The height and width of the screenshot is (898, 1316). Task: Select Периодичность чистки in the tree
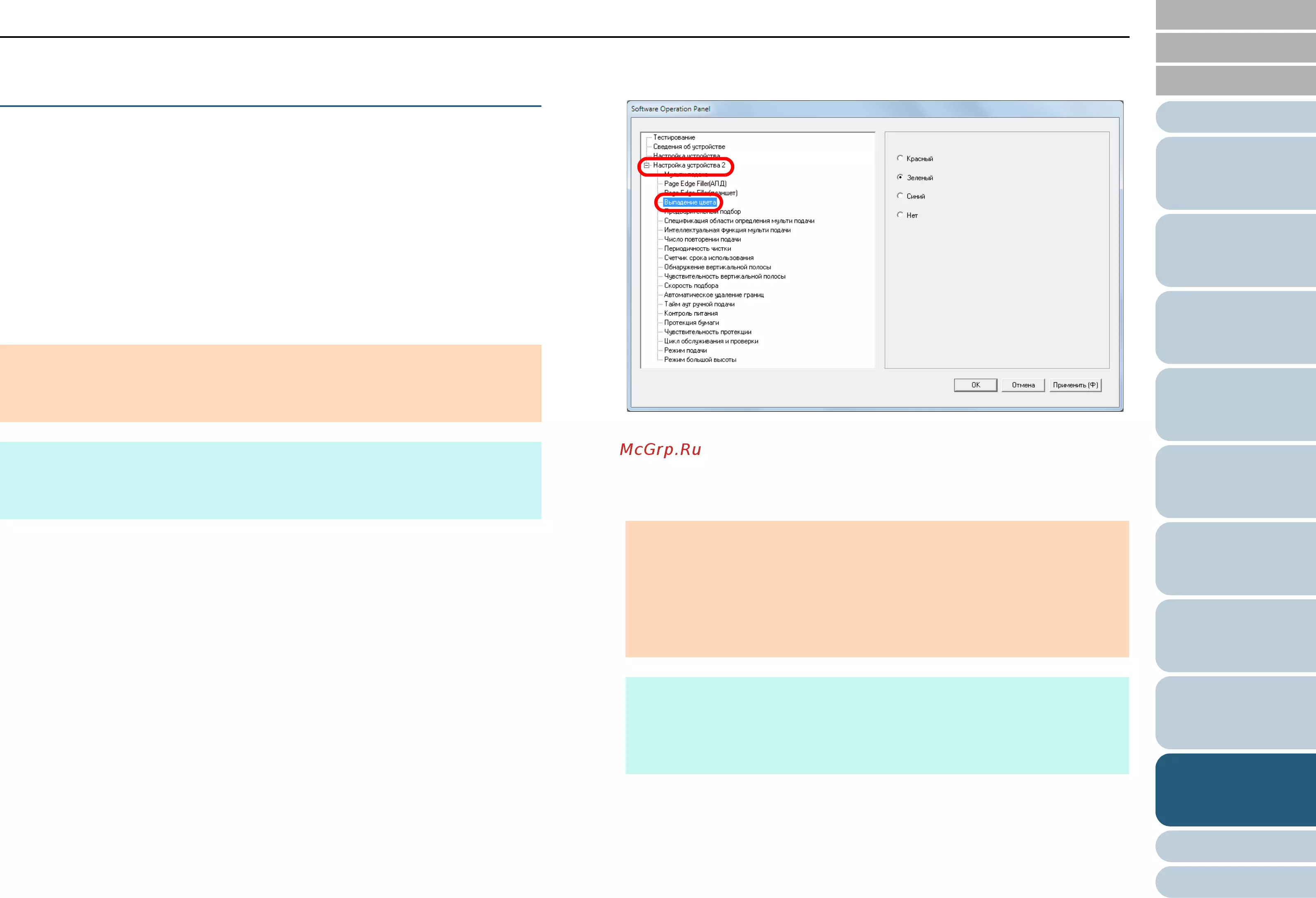pyautogui.click(x=697, y=248)
